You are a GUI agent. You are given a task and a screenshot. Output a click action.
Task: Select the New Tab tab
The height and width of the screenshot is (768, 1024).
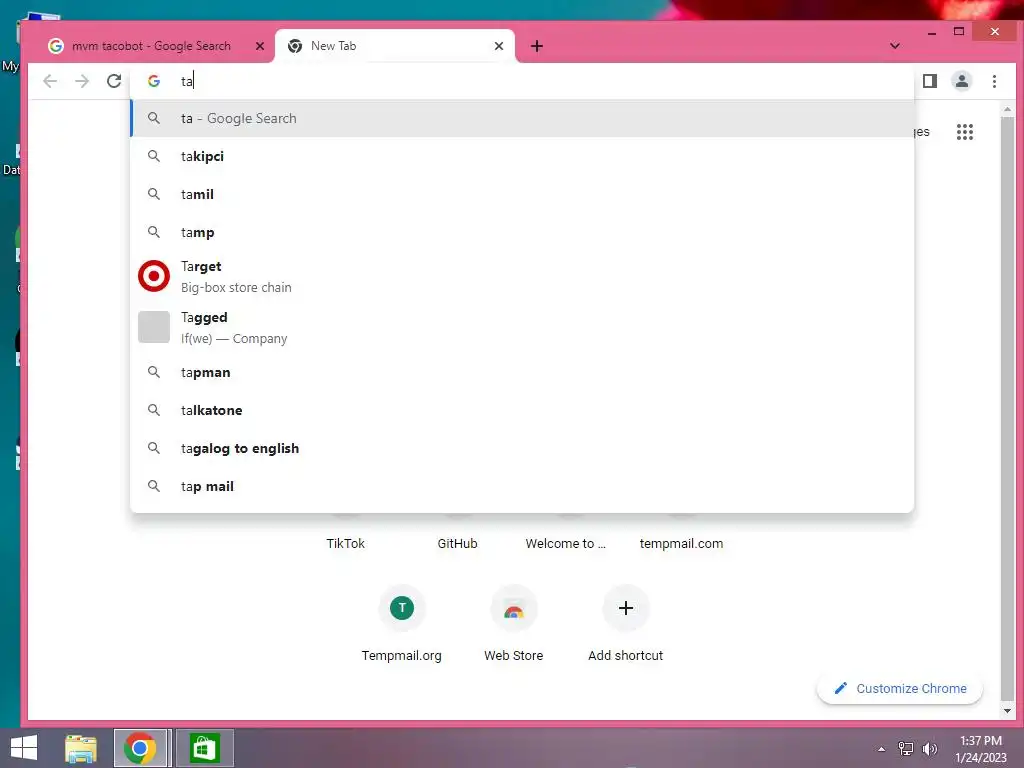tap(395, 46)
